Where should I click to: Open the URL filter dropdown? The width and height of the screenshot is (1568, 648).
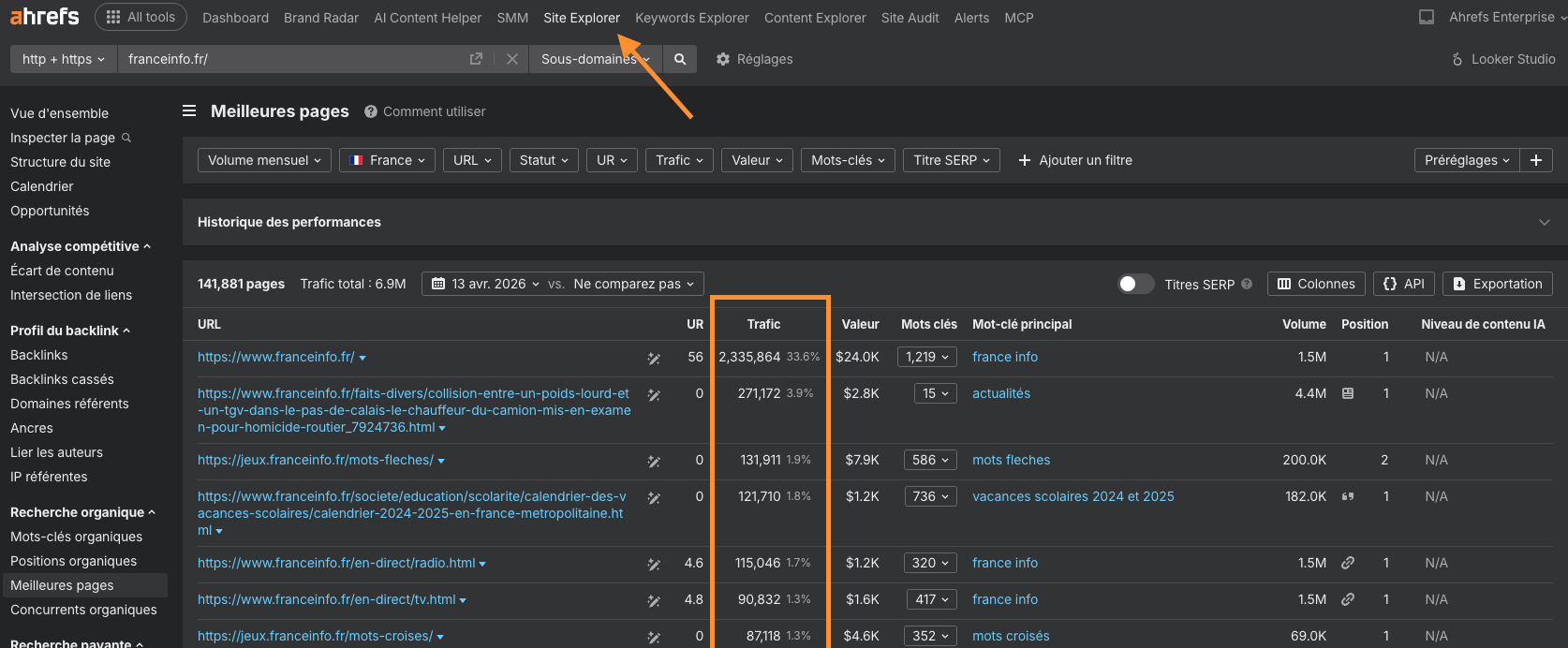pyautogui.click(x=472, y=160)
